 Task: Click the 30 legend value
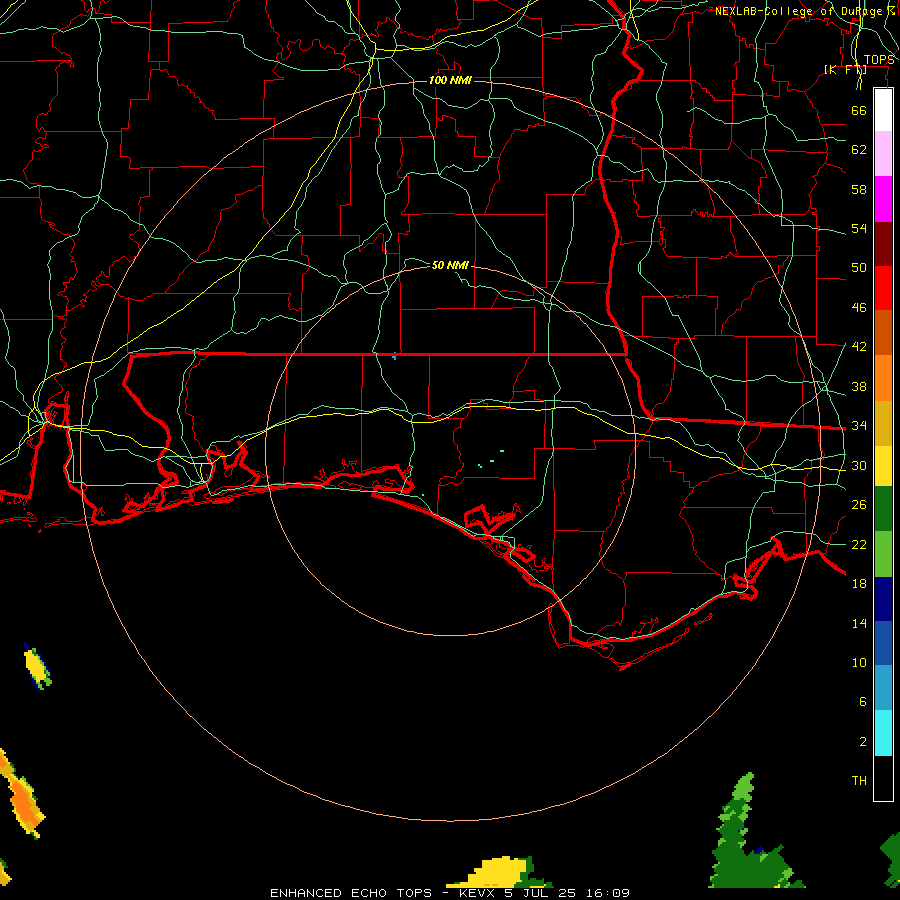pyautogui.click(x=859, y=465)
